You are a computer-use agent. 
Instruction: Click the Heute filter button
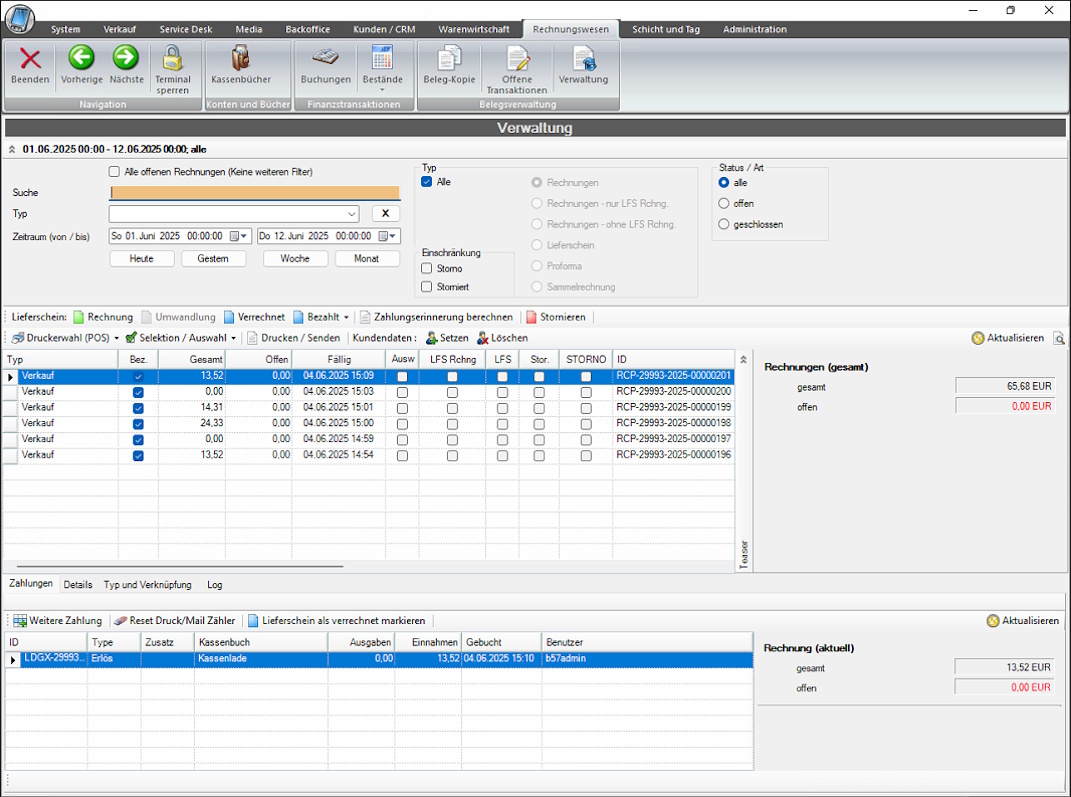[141, 258]
